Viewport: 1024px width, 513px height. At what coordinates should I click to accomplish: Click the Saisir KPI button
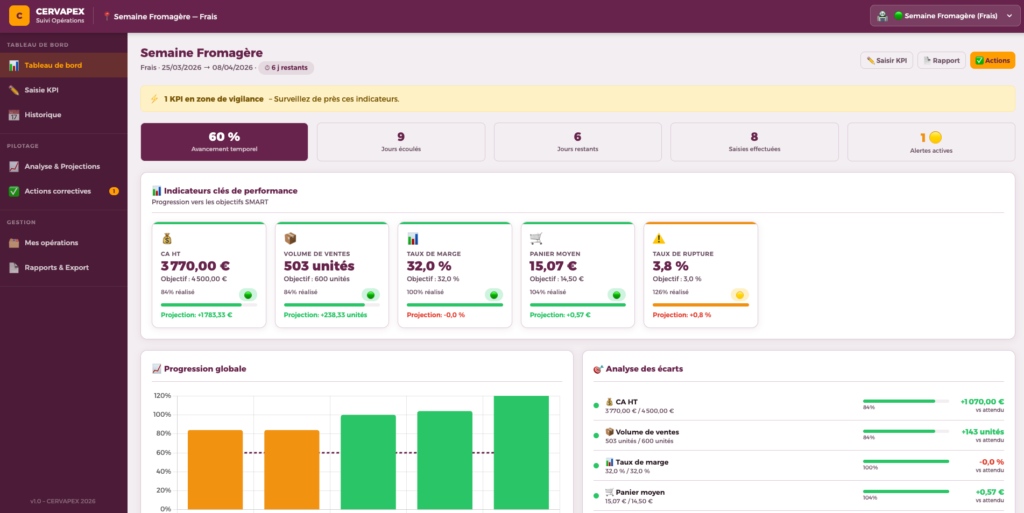click(x=886, y=60)
